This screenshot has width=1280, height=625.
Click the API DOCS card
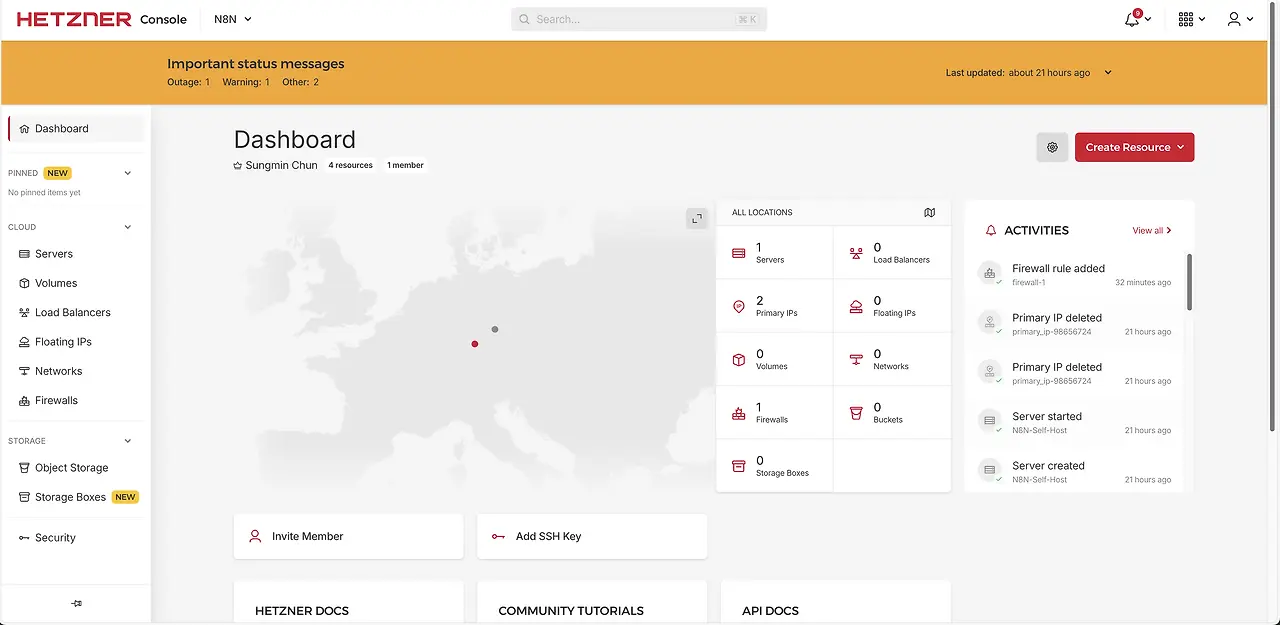(836, 603)
